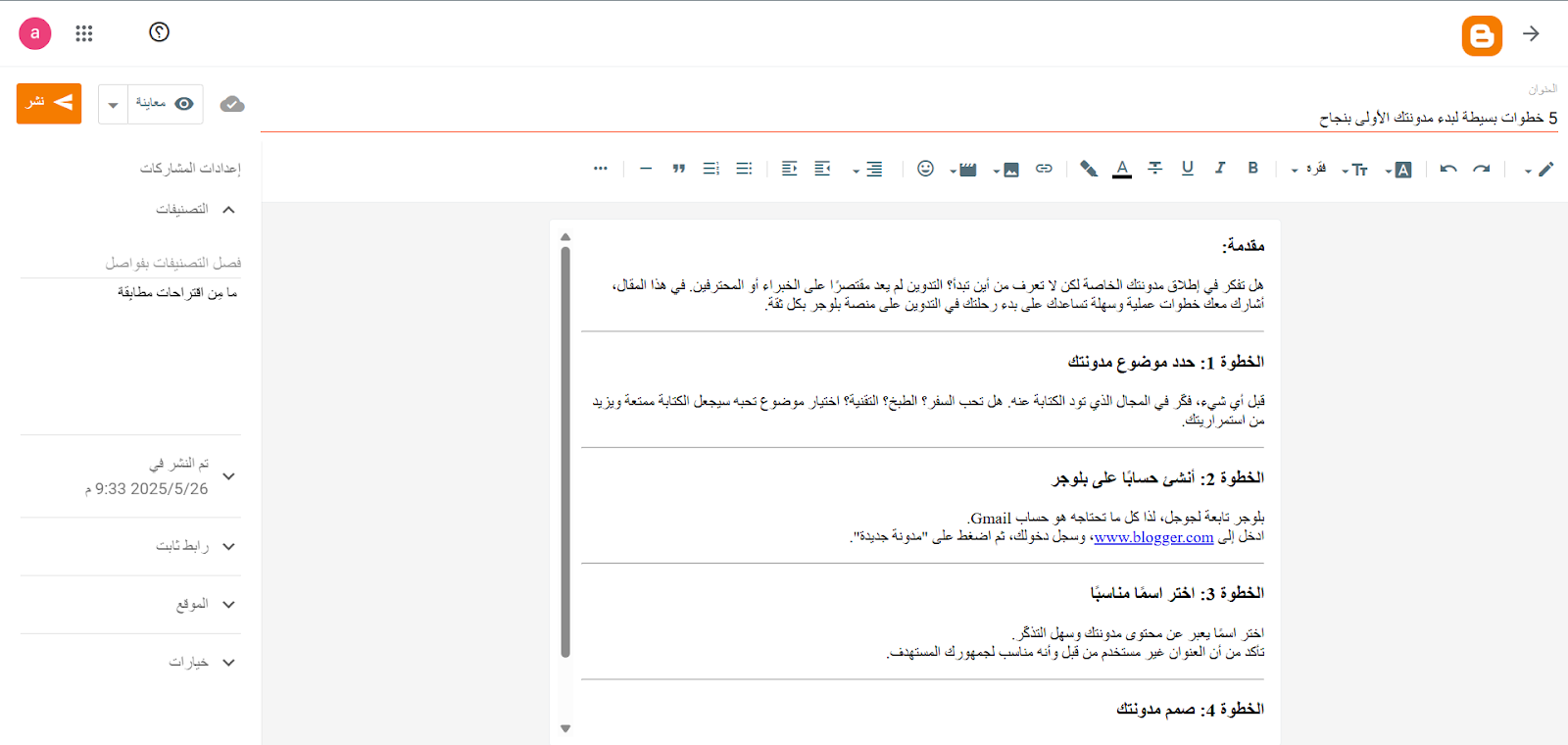This screenshot has width=1568, height=745.
Task: Toggle underline formatting
Action: pyautogui.click(x=1188, y=169)
